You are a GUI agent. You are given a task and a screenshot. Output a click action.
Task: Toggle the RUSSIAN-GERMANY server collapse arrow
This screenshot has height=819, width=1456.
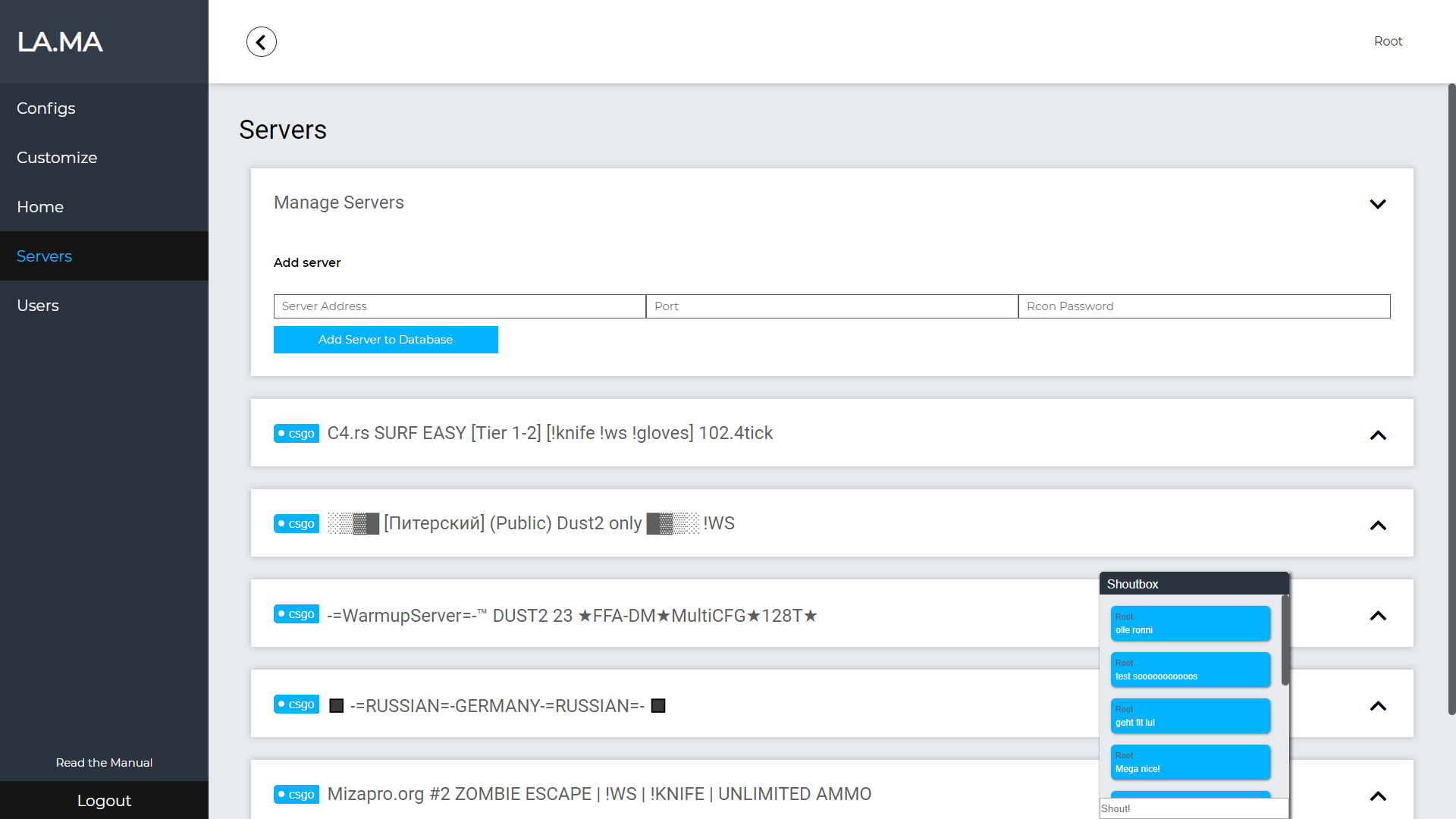[1378, 707]
